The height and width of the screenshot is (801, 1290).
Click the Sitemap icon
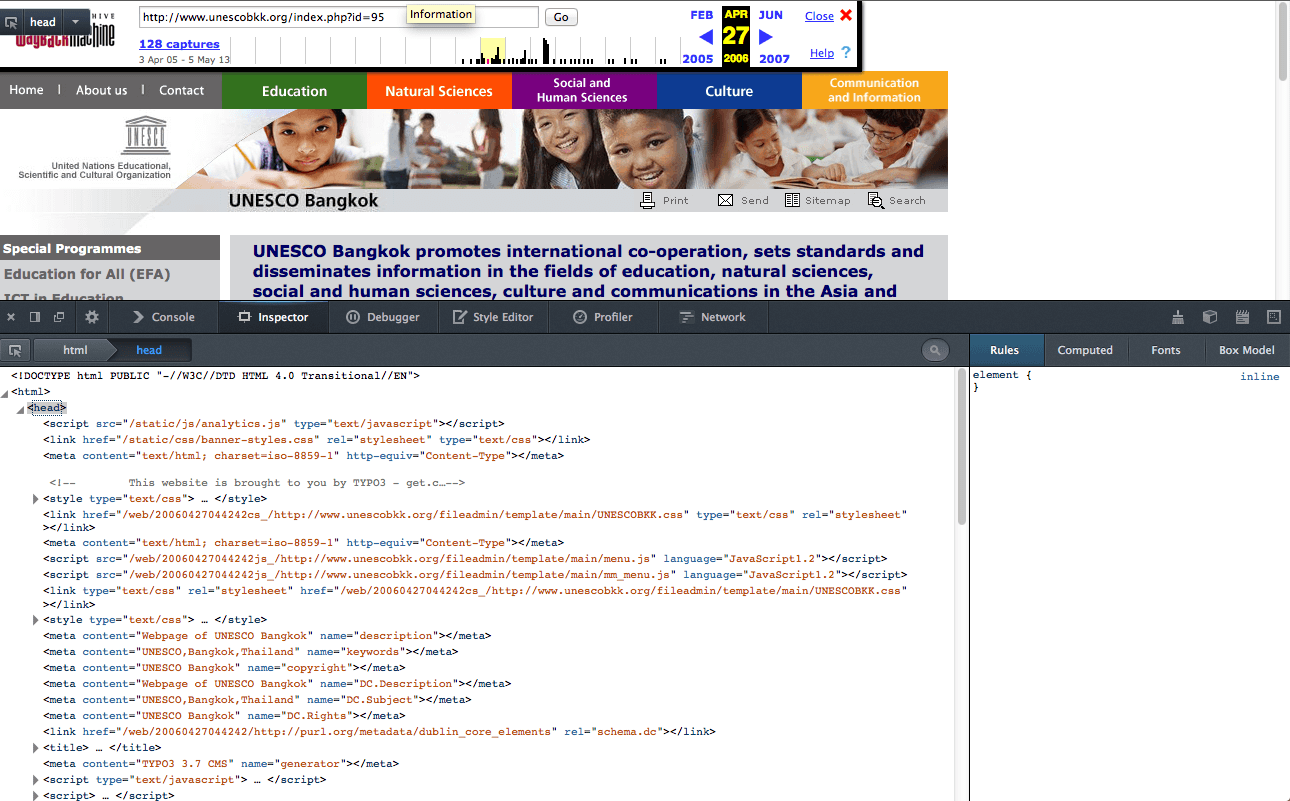coord(792,200)
